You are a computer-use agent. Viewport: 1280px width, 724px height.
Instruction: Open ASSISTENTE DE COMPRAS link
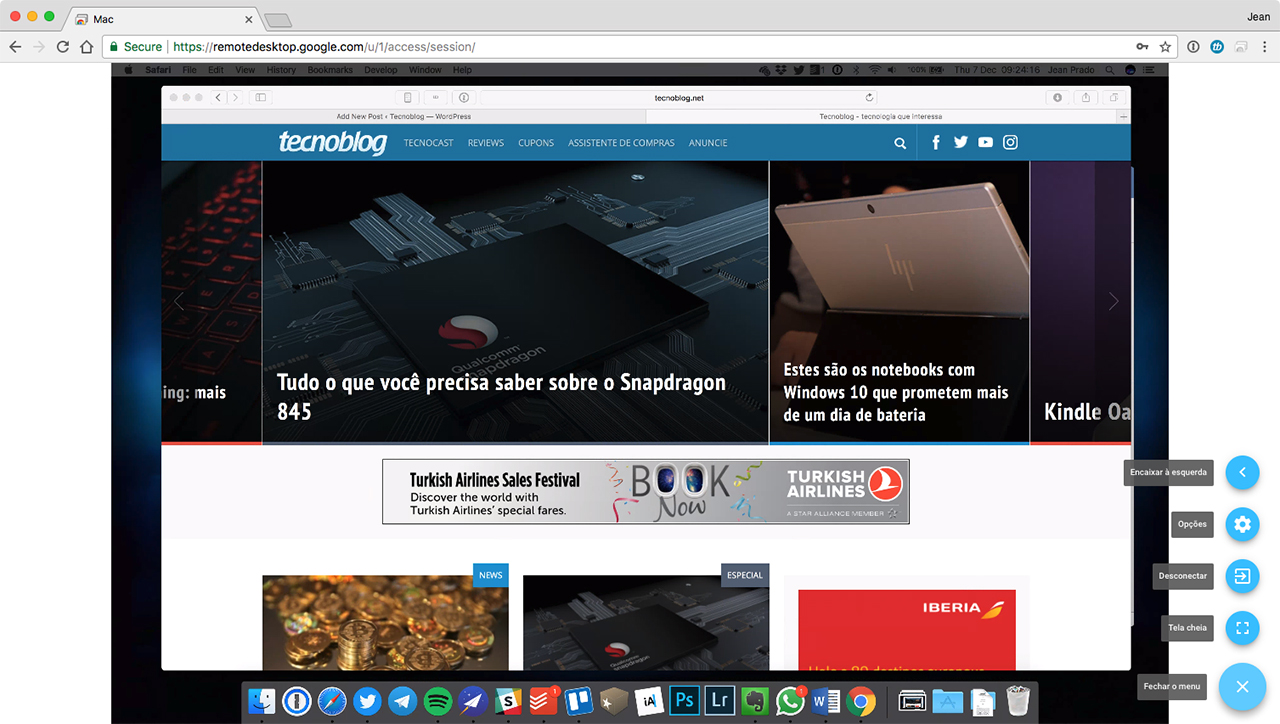(621, 143)
